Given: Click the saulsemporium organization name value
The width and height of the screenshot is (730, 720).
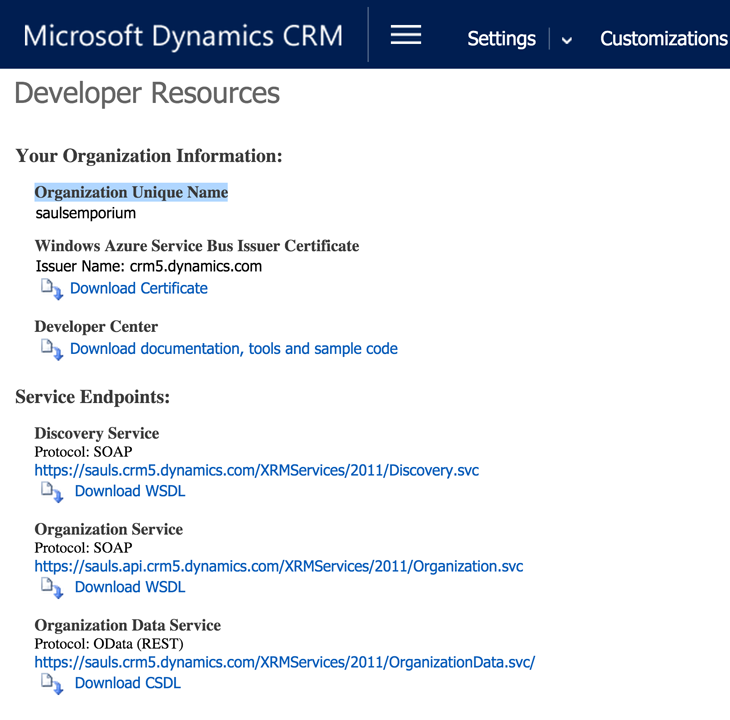Looking at the screenshot, I should point(86,213).
